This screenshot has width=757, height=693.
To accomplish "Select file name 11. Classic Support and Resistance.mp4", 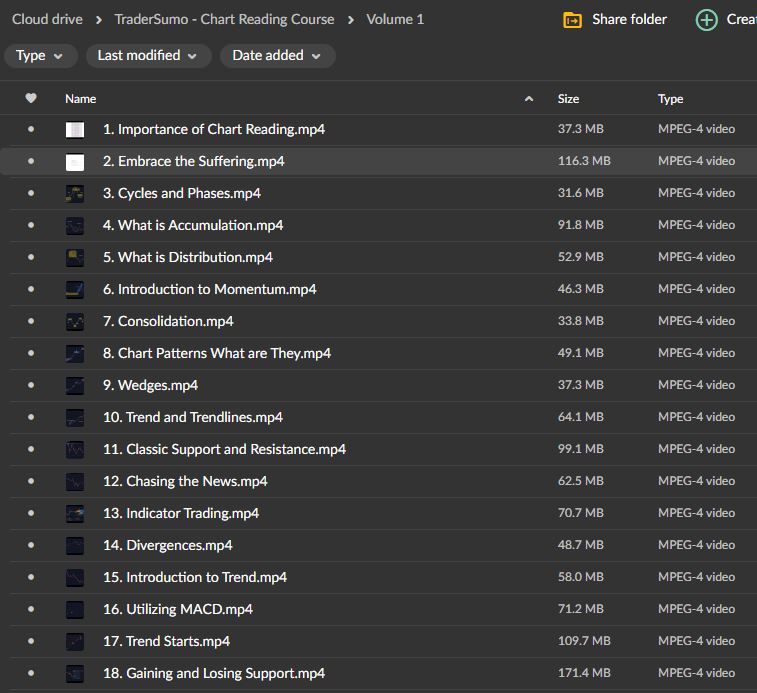I will tap(224, 449).
